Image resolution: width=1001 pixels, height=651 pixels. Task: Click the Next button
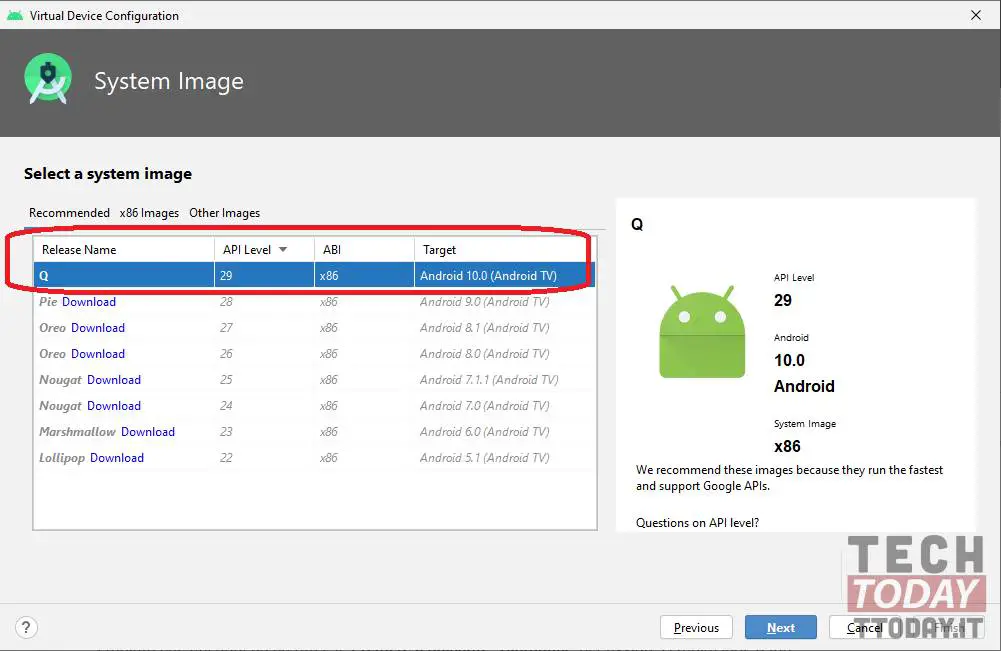click(781, 627)
